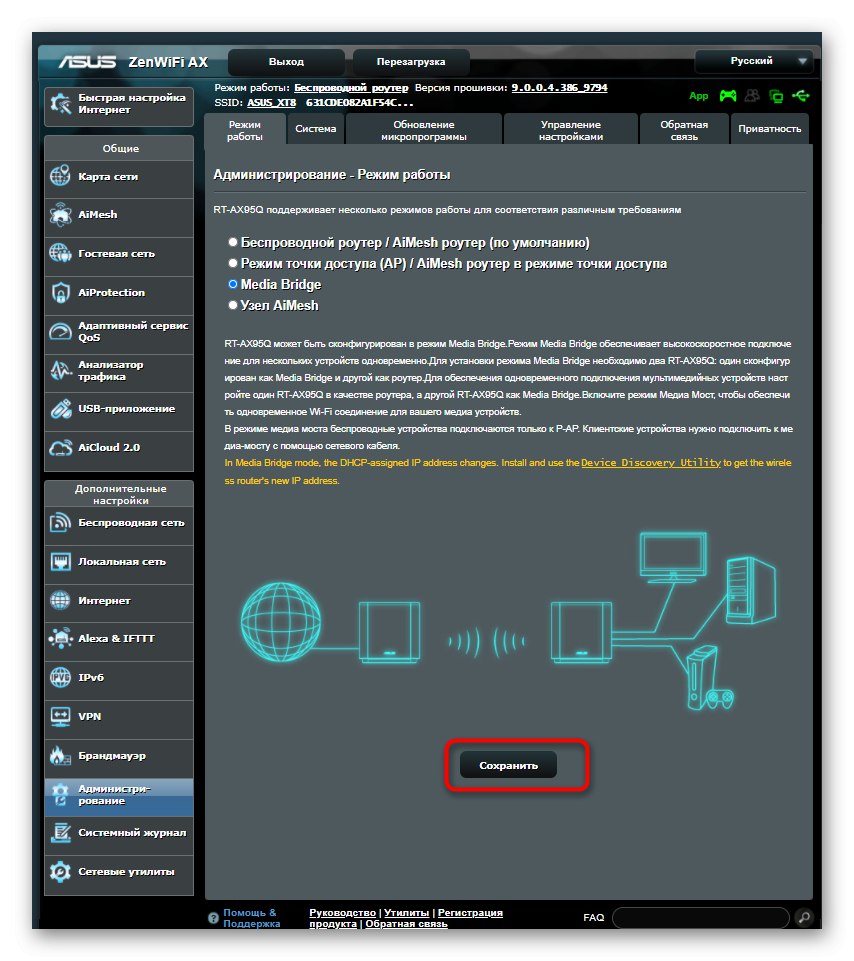The height and width of the screenshot is (961, 854).
Task: Open Брандмауэр menu label
Action: (x=112, y=756)
